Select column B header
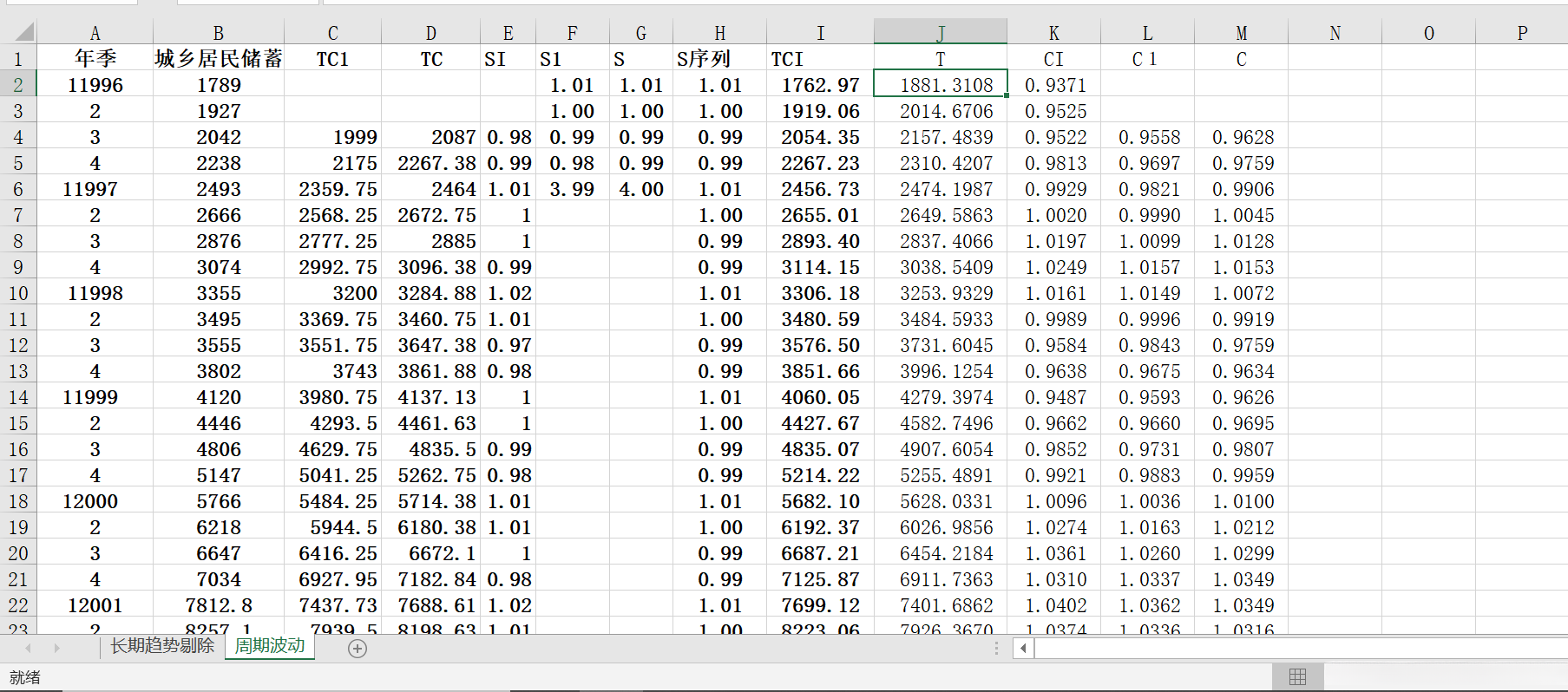1568x692 pixels. [x=218, y=33]
